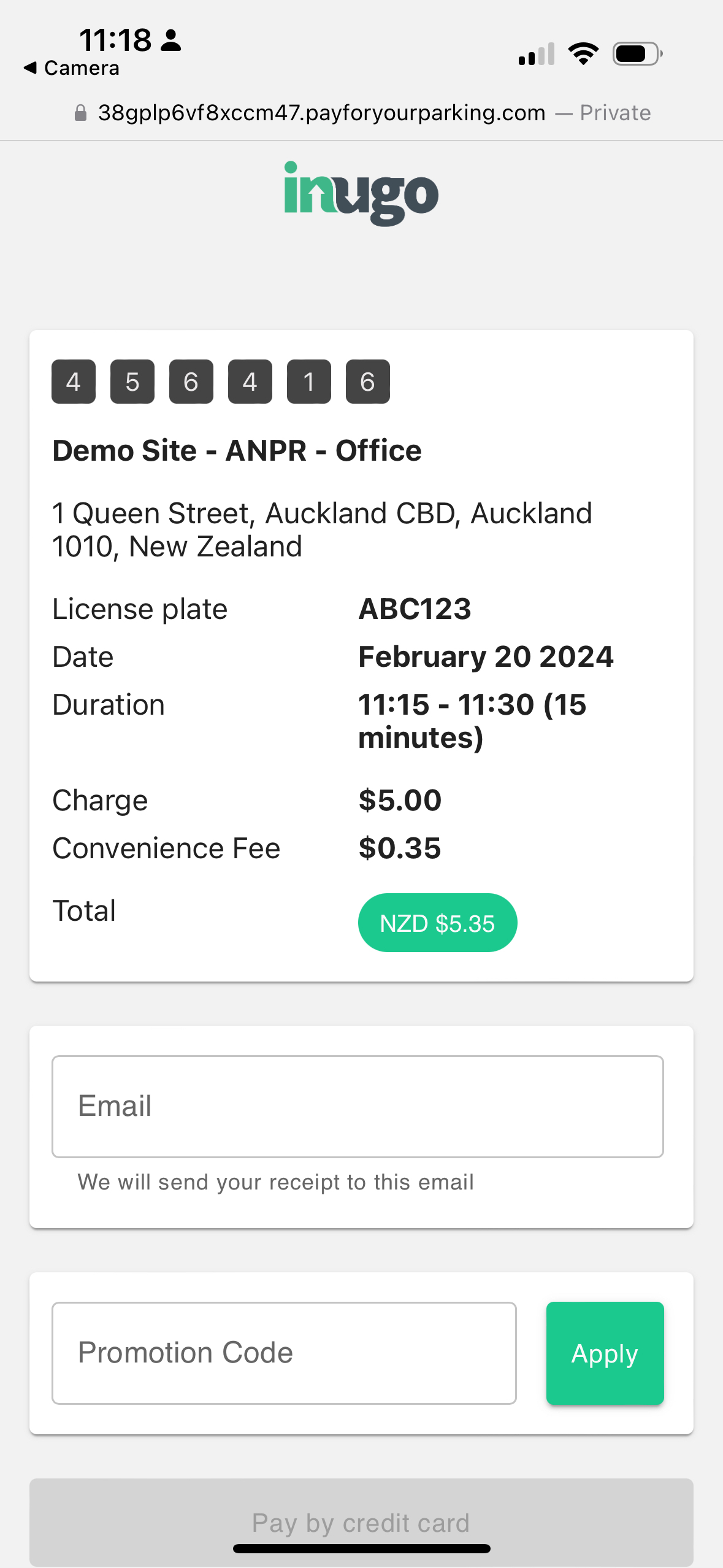Screen dimensions: 723x1568
Task: Tap the February 20 2024 date value
Action: pos(486,657)
